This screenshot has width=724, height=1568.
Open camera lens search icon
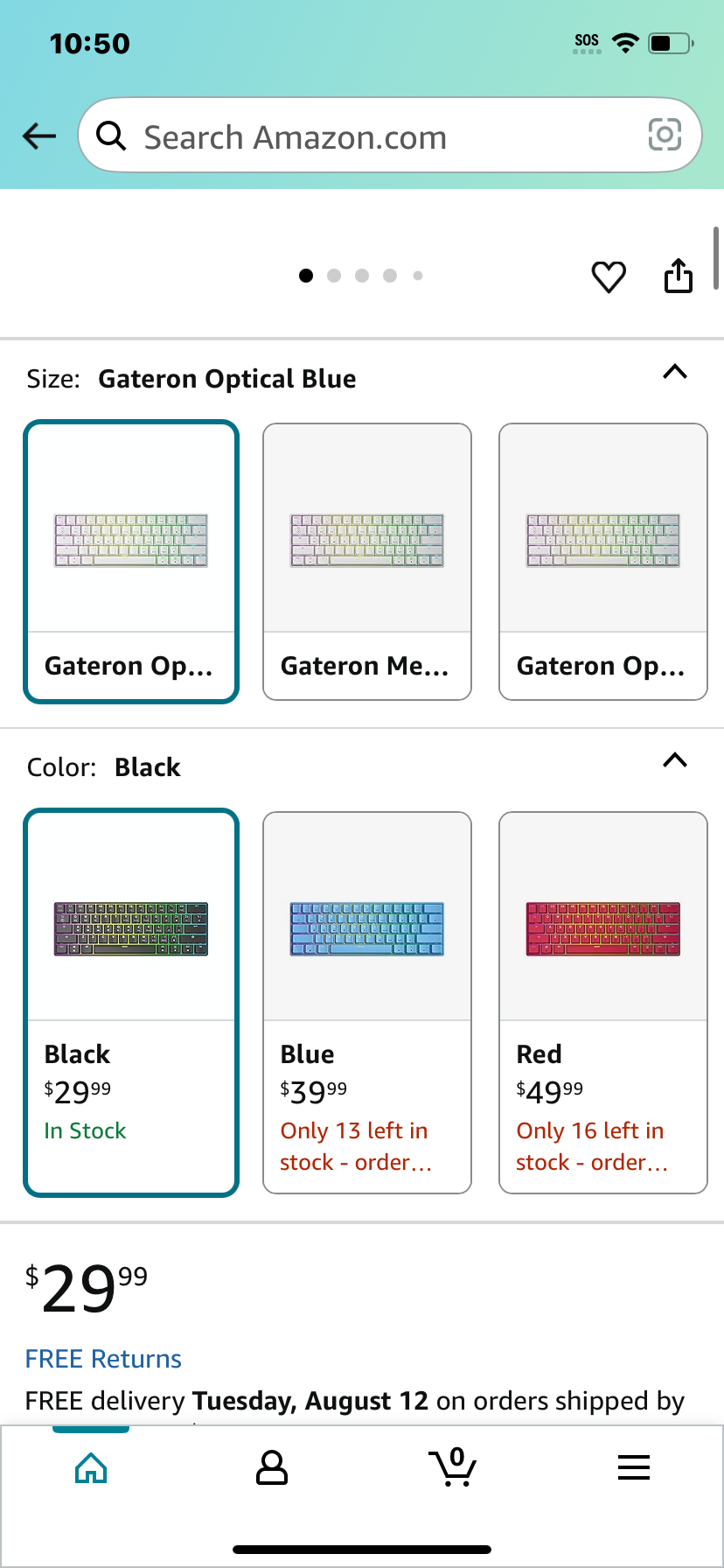coord(665,135)
